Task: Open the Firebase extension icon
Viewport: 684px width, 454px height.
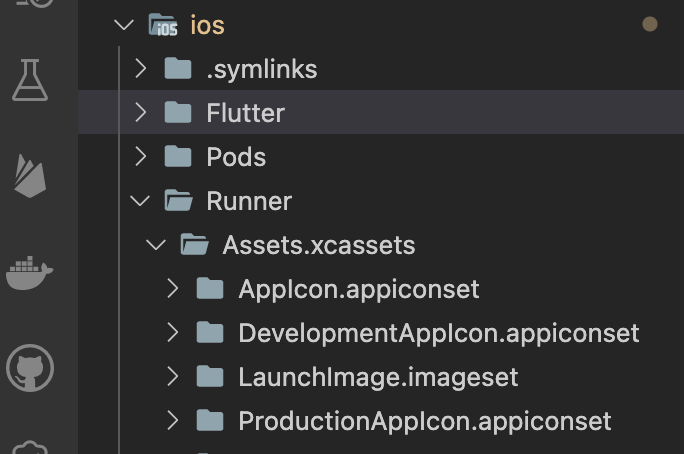Action: point(30,177)
